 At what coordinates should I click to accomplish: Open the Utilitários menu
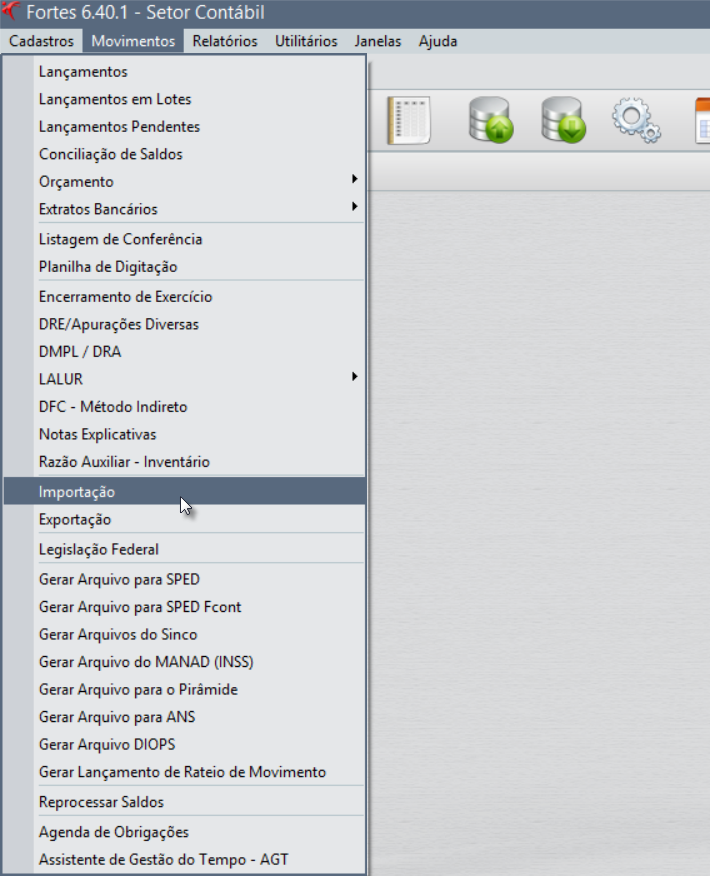[306, 41]
